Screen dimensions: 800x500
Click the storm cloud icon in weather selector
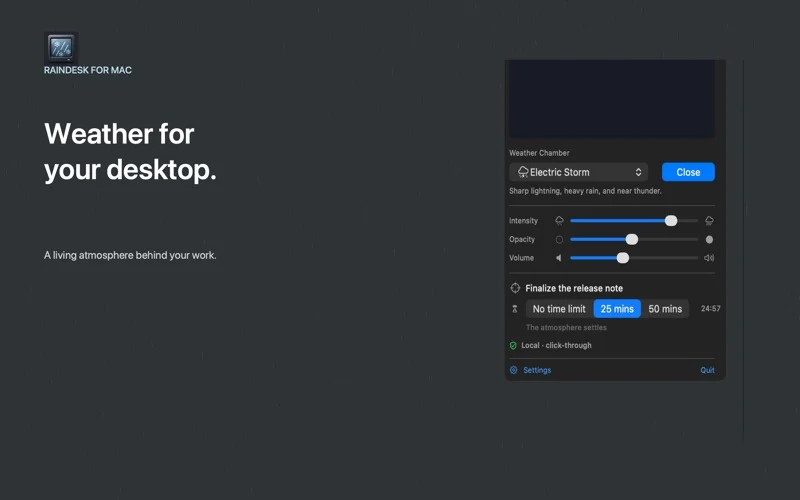[x=523, y=172]
